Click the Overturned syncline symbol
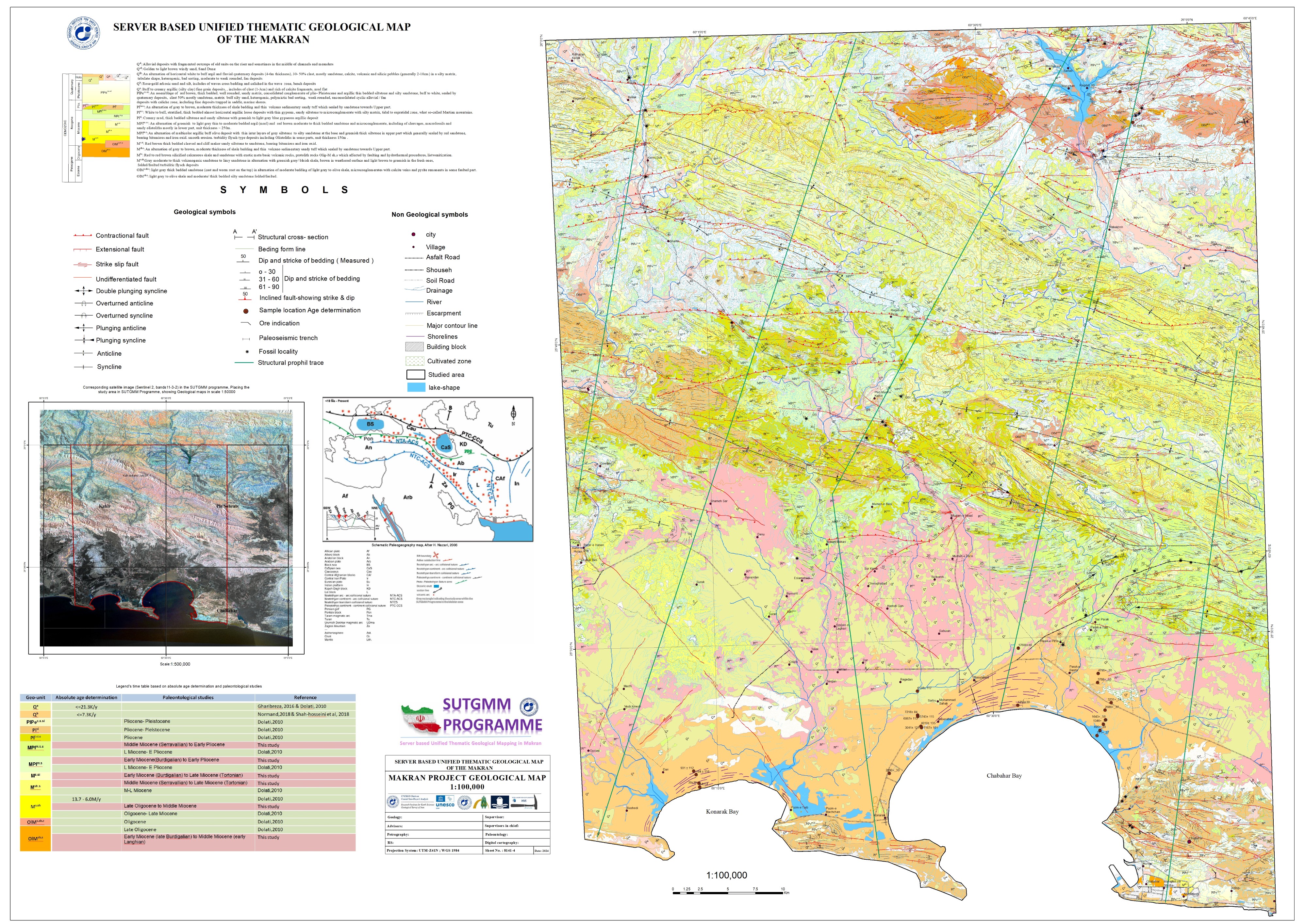The height and width of the screenshot is (924, 1307). tap(83, 315)
